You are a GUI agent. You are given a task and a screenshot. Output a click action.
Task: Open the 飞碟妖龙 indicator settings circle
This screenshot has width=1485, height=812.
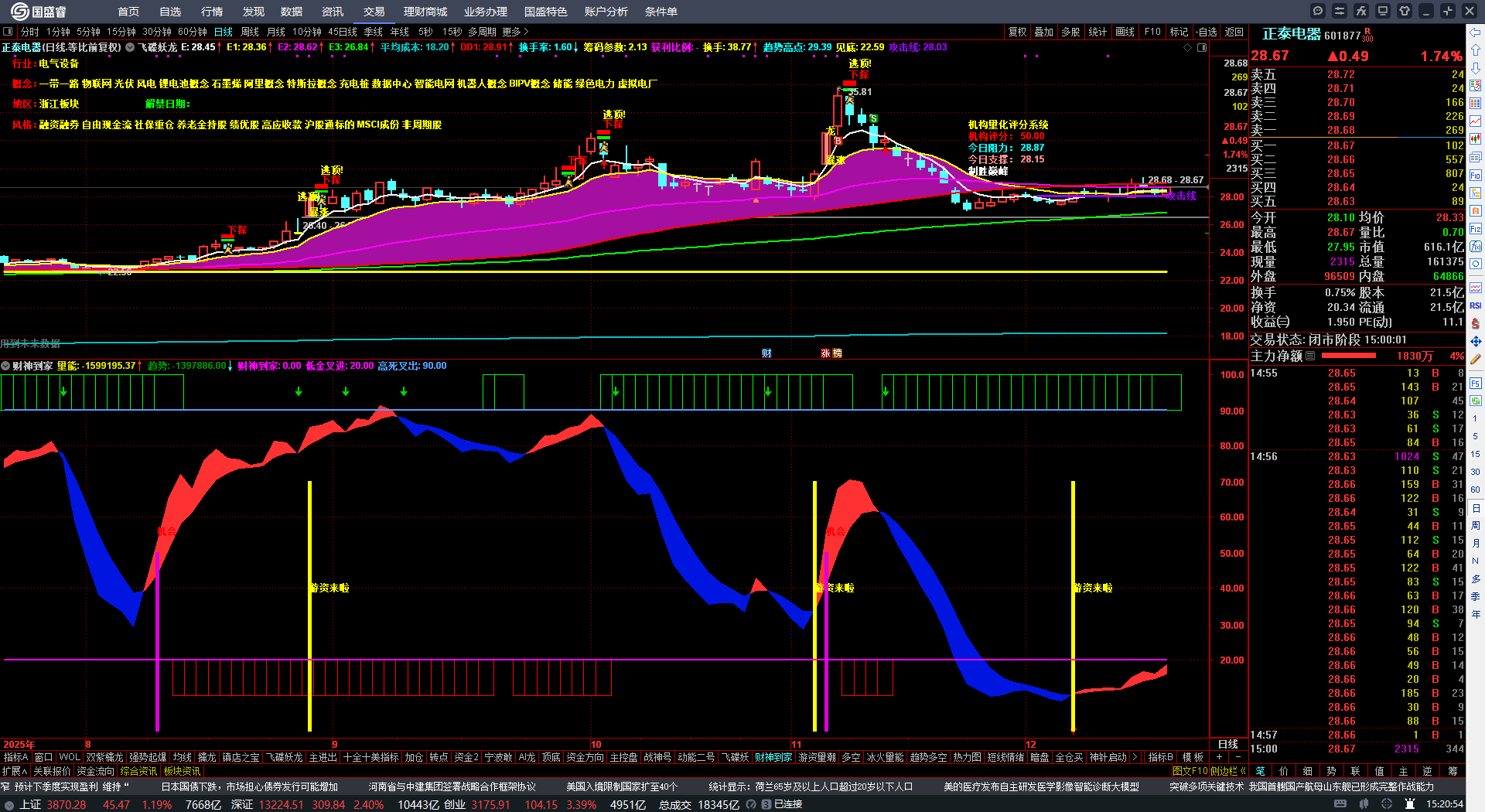(x=130, y=47)
